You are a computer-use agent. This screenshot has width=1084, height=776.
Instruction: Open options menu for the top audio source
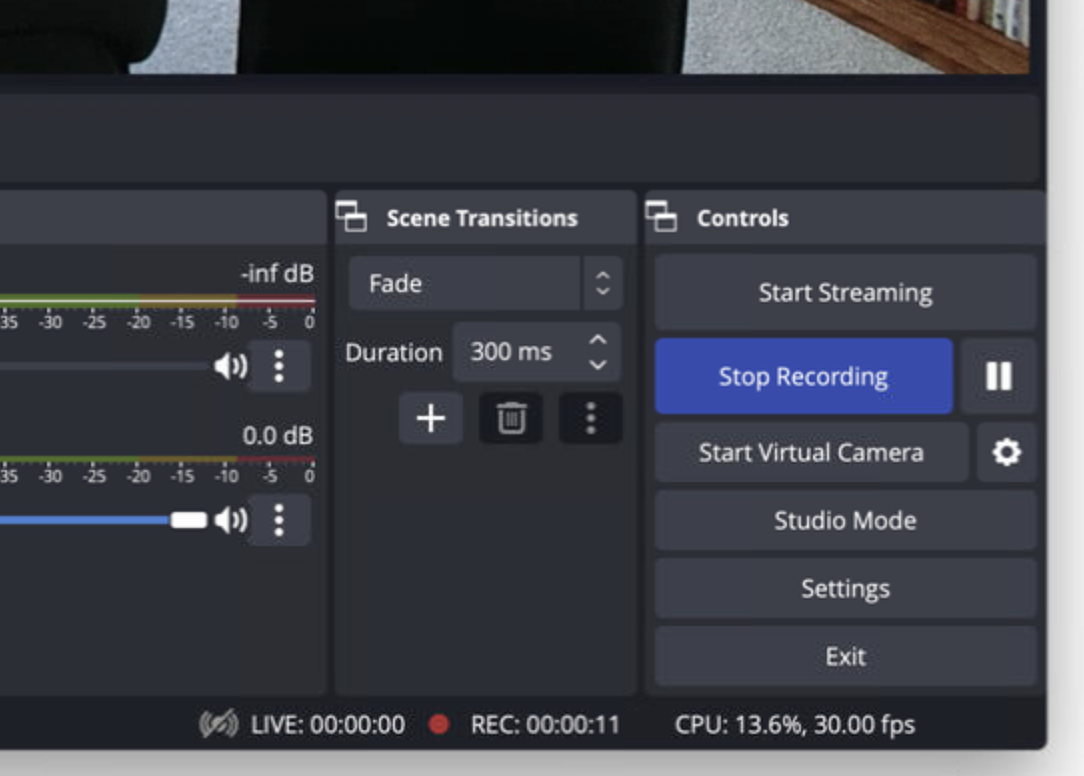(x=281, y=366)
